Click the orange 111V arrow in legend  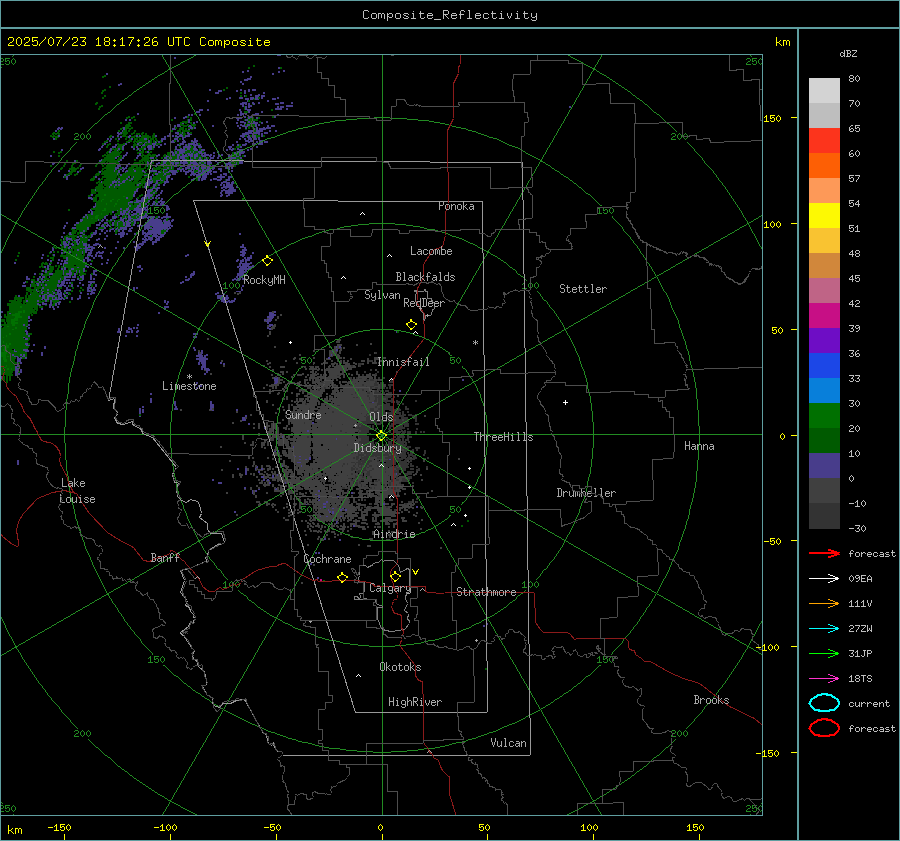(x=824, y=603)
